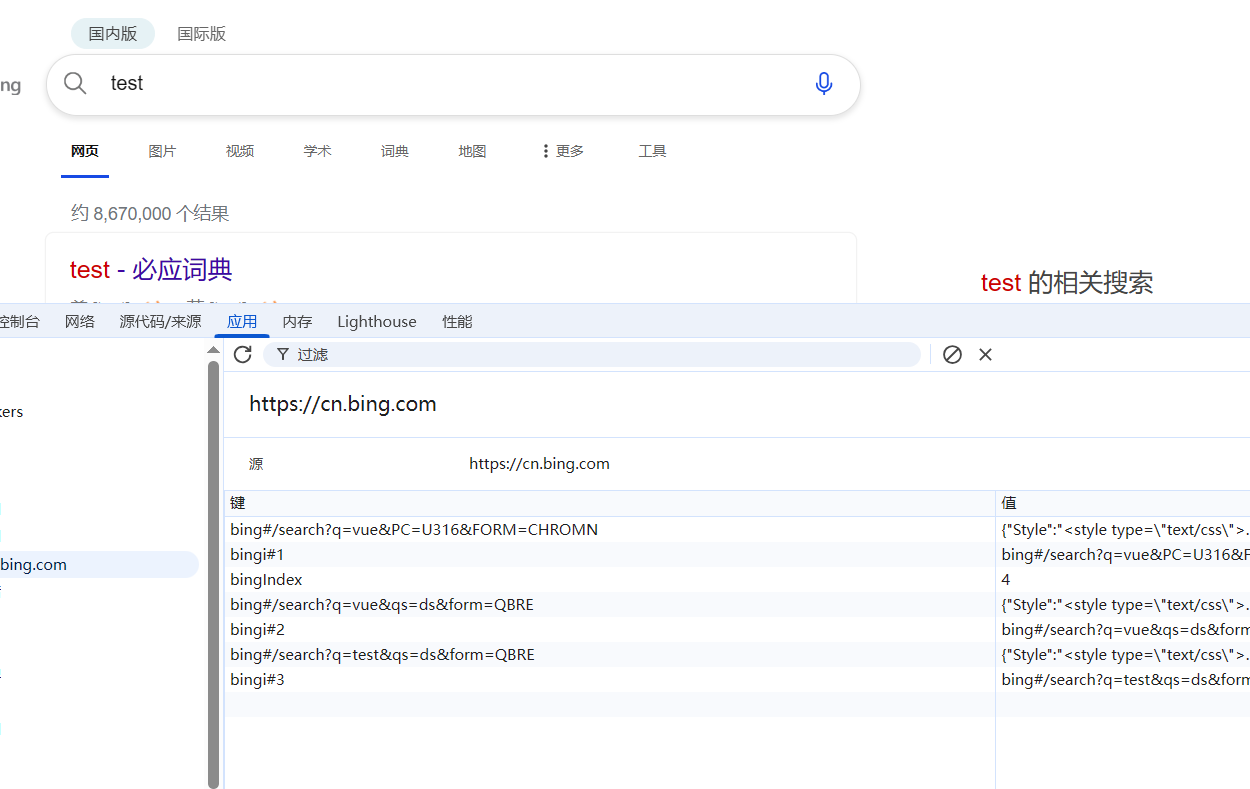1250x789 pixels.
Task: Click the 值 column header
Action: pos(1123,503)
